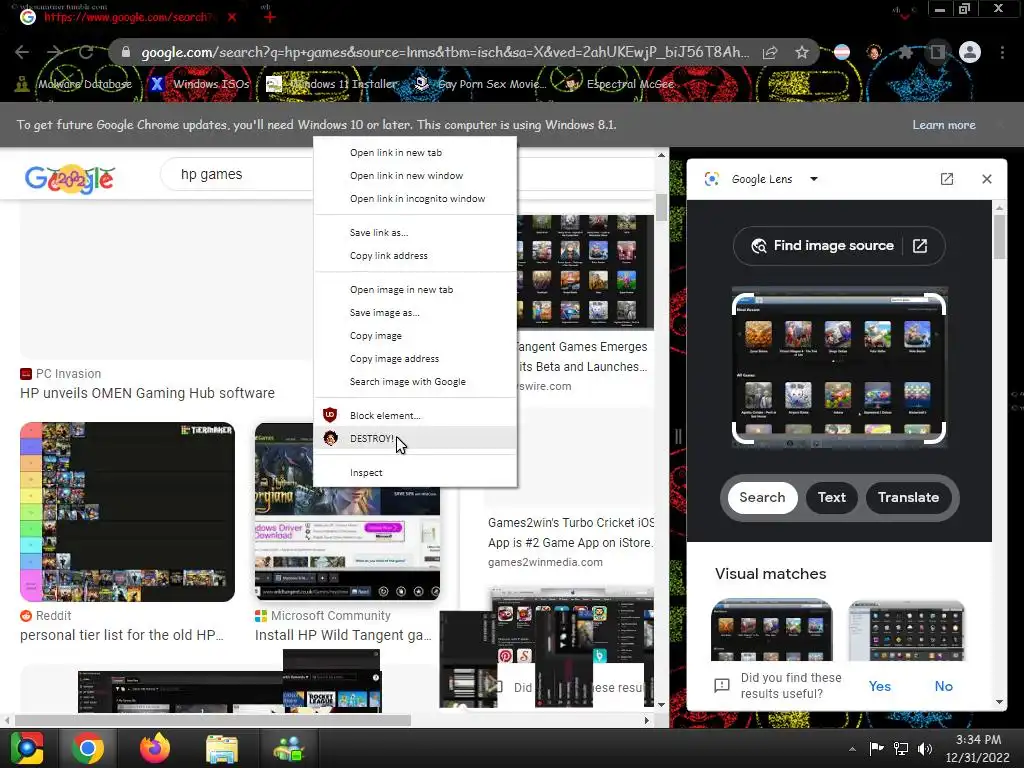Click the Lens panel scrollbar
Screen dimensions: 1024x768
1000,236
